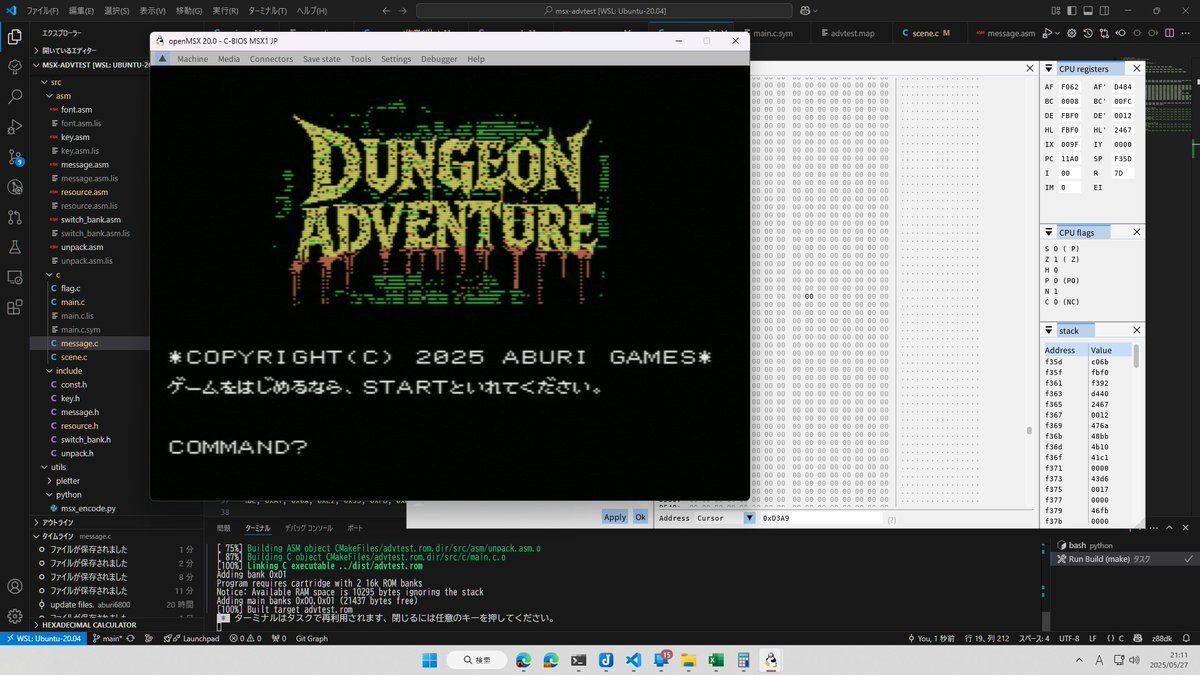Click the Ok button in memory viewer

tap(640, 517)
